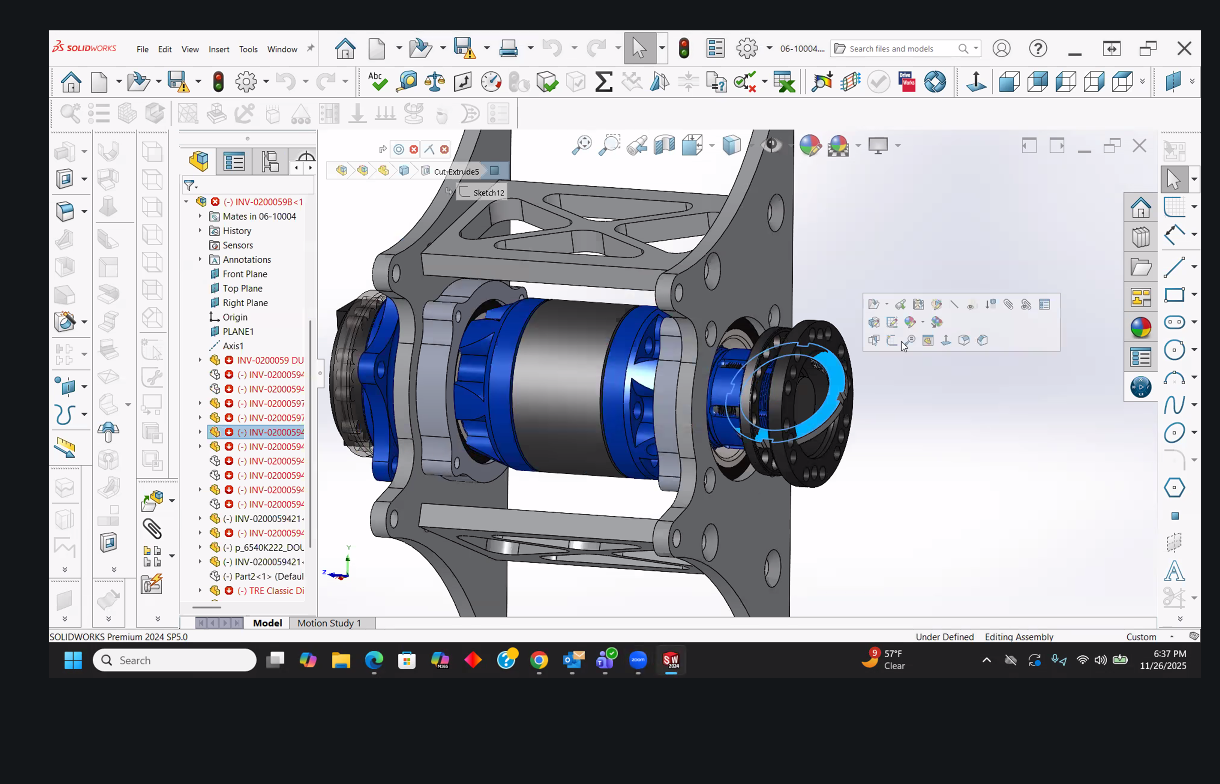The height and width of the screenshot is (784, 1220).
Task: Toggle the menu bar pin icon
Action: tap(310, 48)
